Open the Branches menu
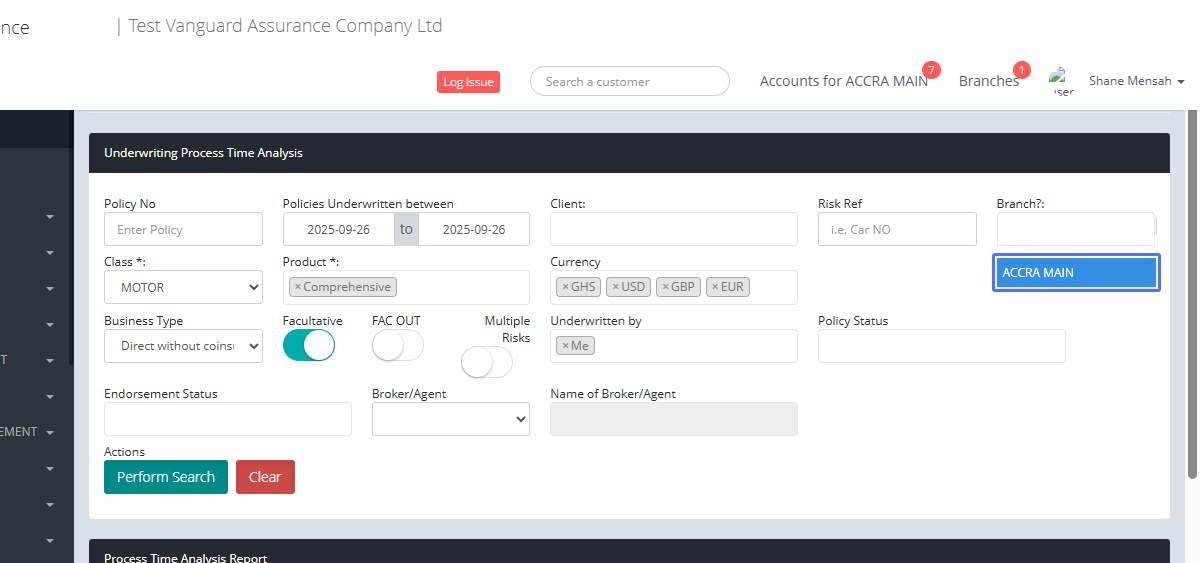This screenshot has width=1200, height=563. (988, 81)
